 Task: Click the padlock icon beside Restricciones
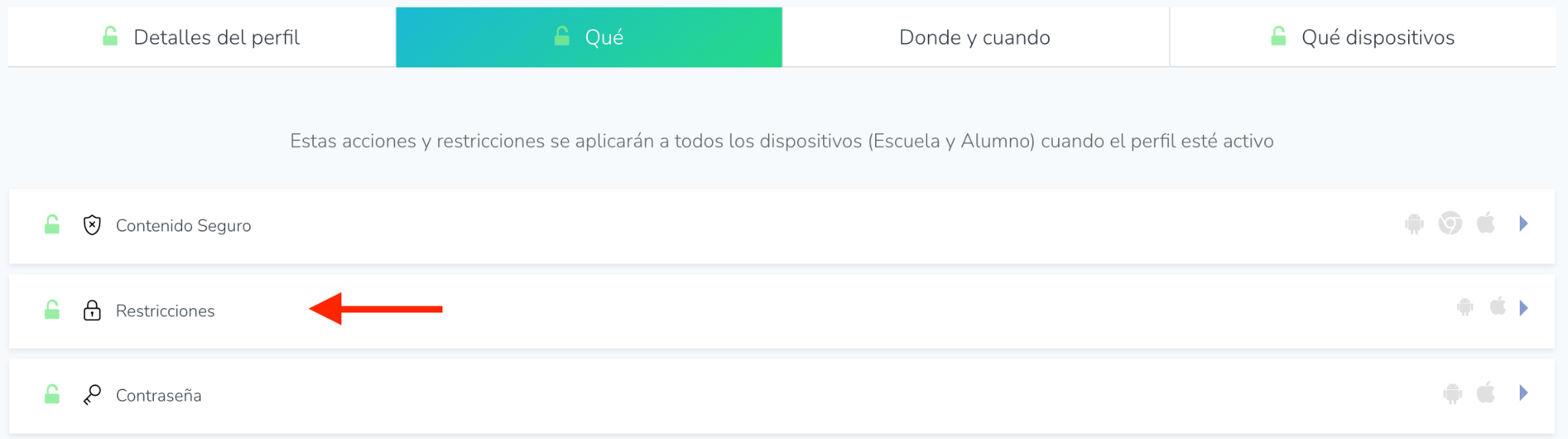[92, 310]
